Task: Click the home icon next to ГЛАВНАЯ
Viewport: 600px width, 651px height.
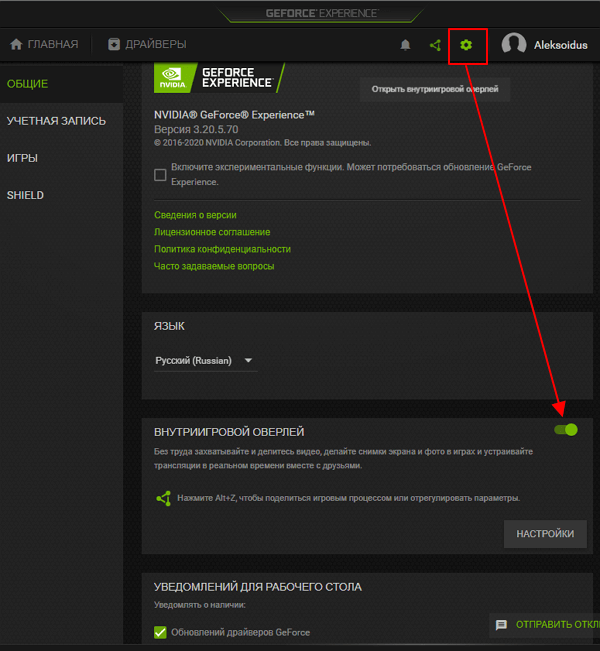Action: [x=16, y=44]
